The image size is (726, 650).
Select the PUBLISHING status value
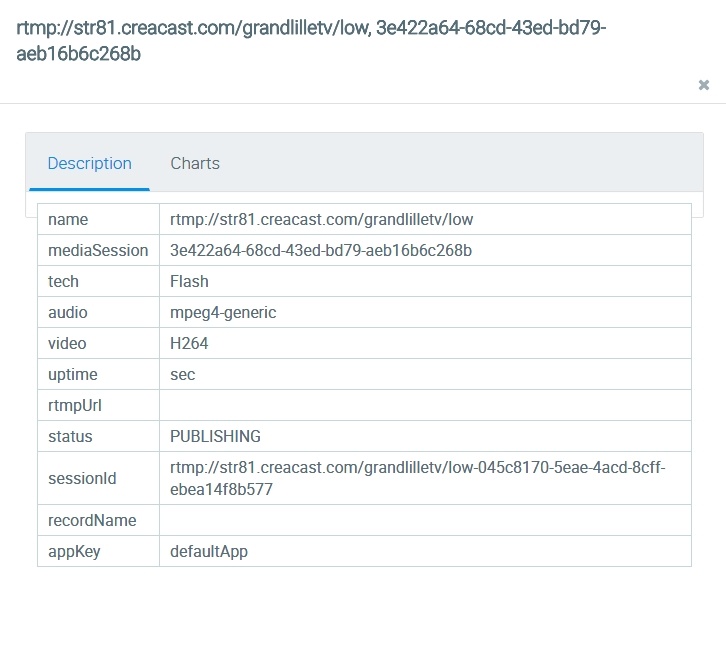coord(215,436)
